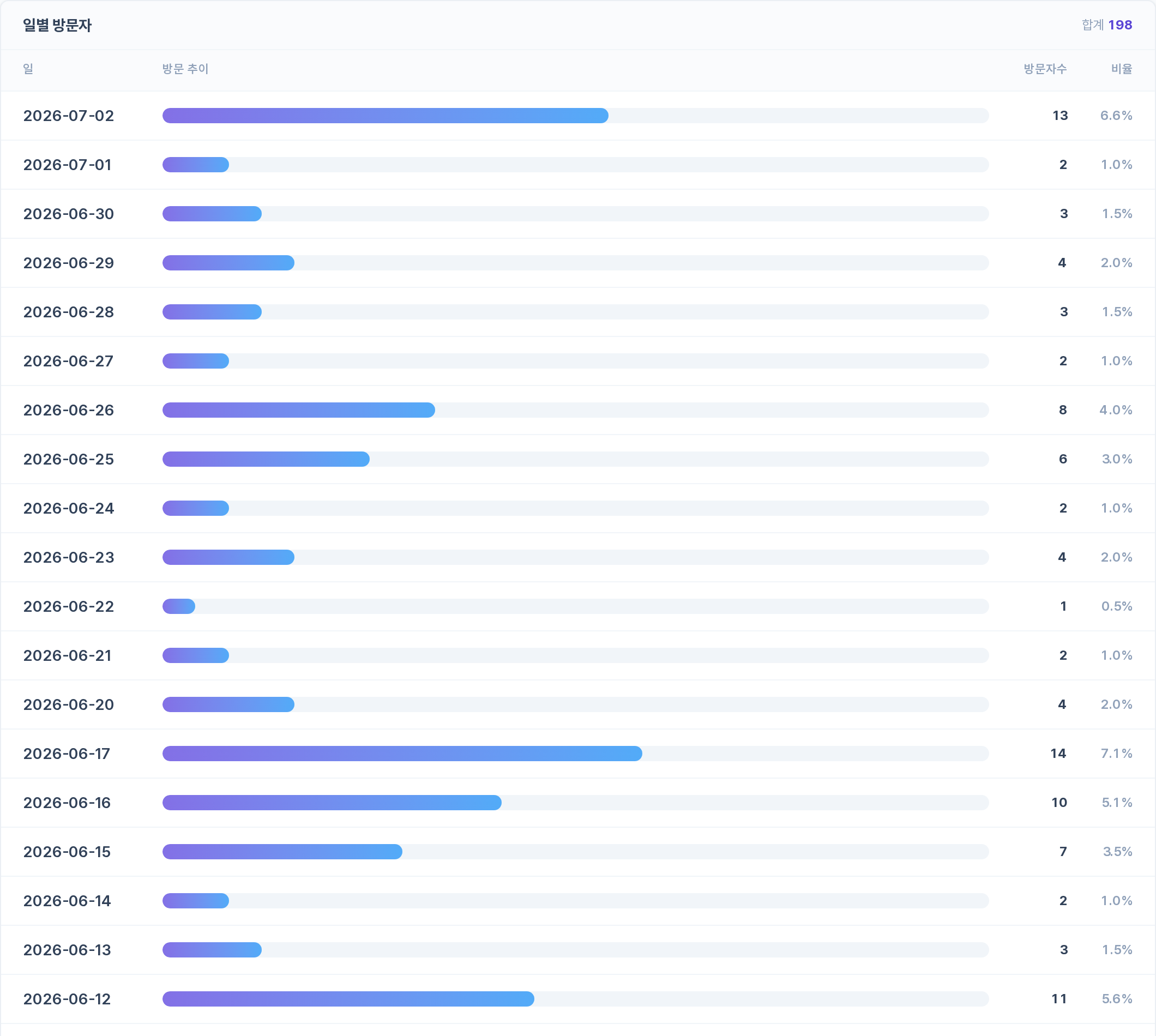Click visitor count 11 for 2026-06-12

coord(1059,998)
